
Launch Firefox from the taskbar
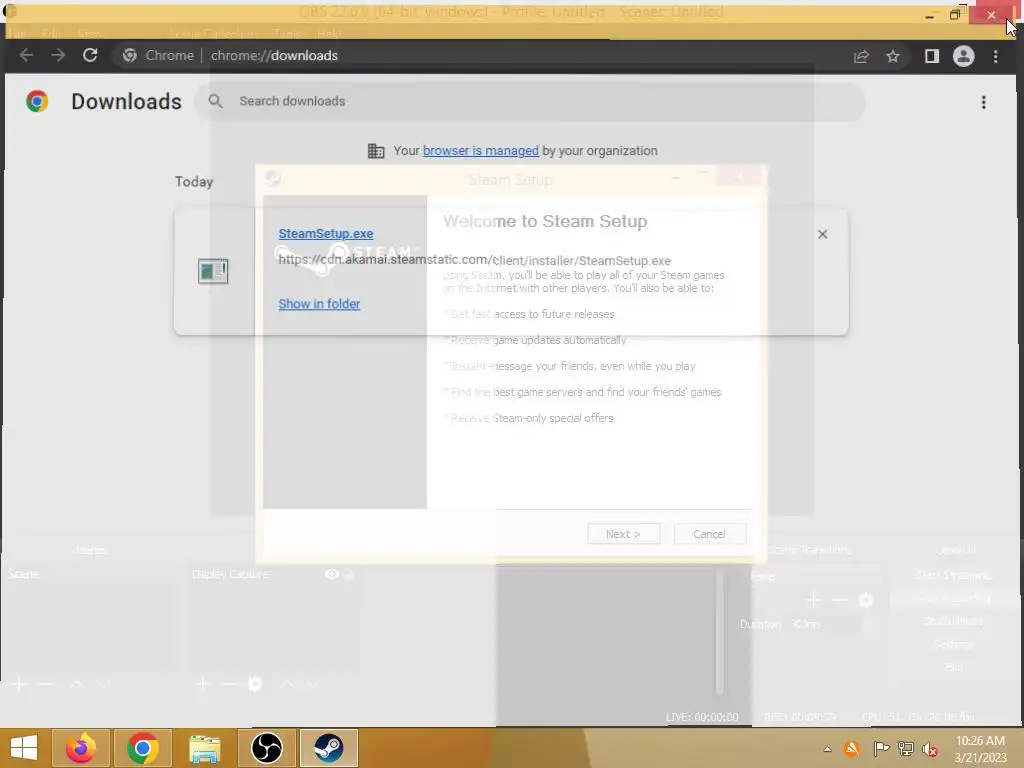[x=81, y=748]
